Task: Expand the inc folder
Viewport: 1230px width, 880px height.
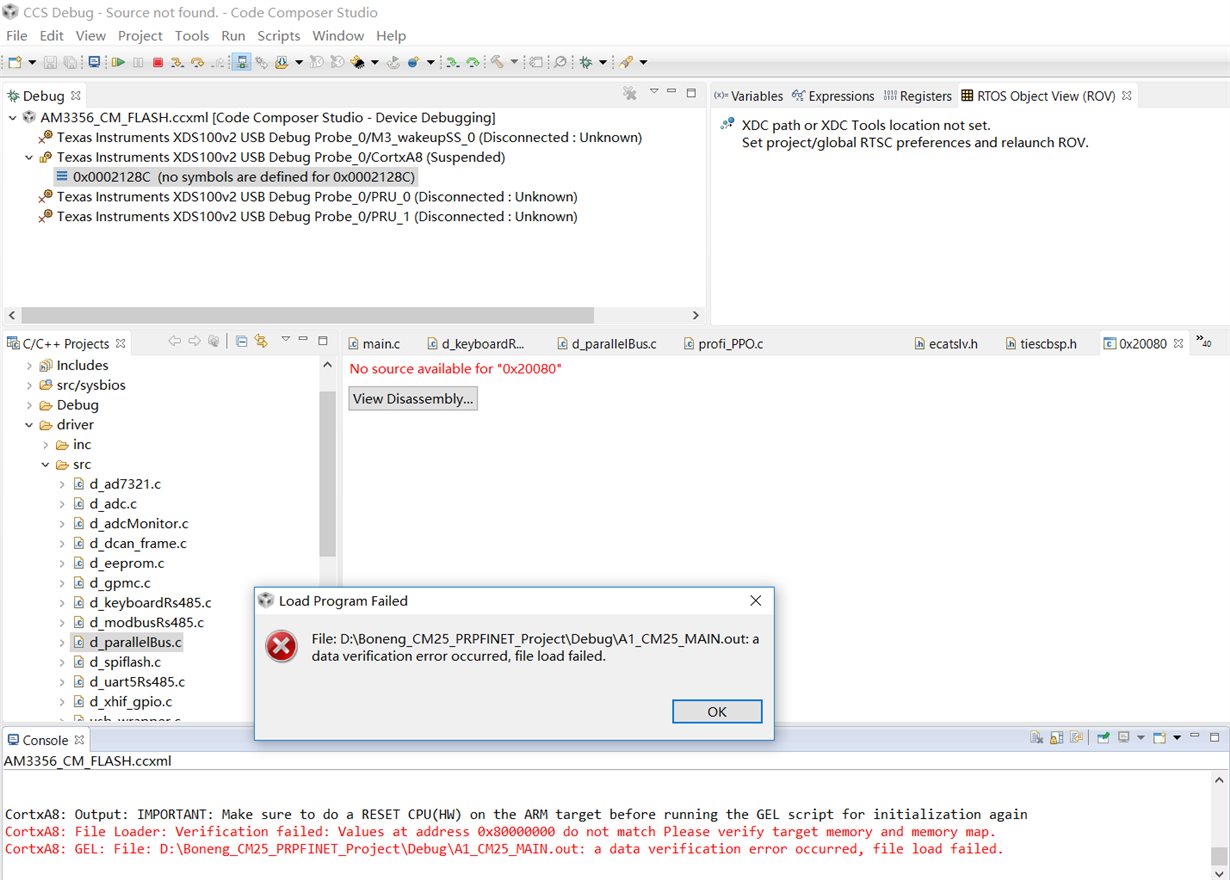Action: pyautogui.click(x=45, y=445)
